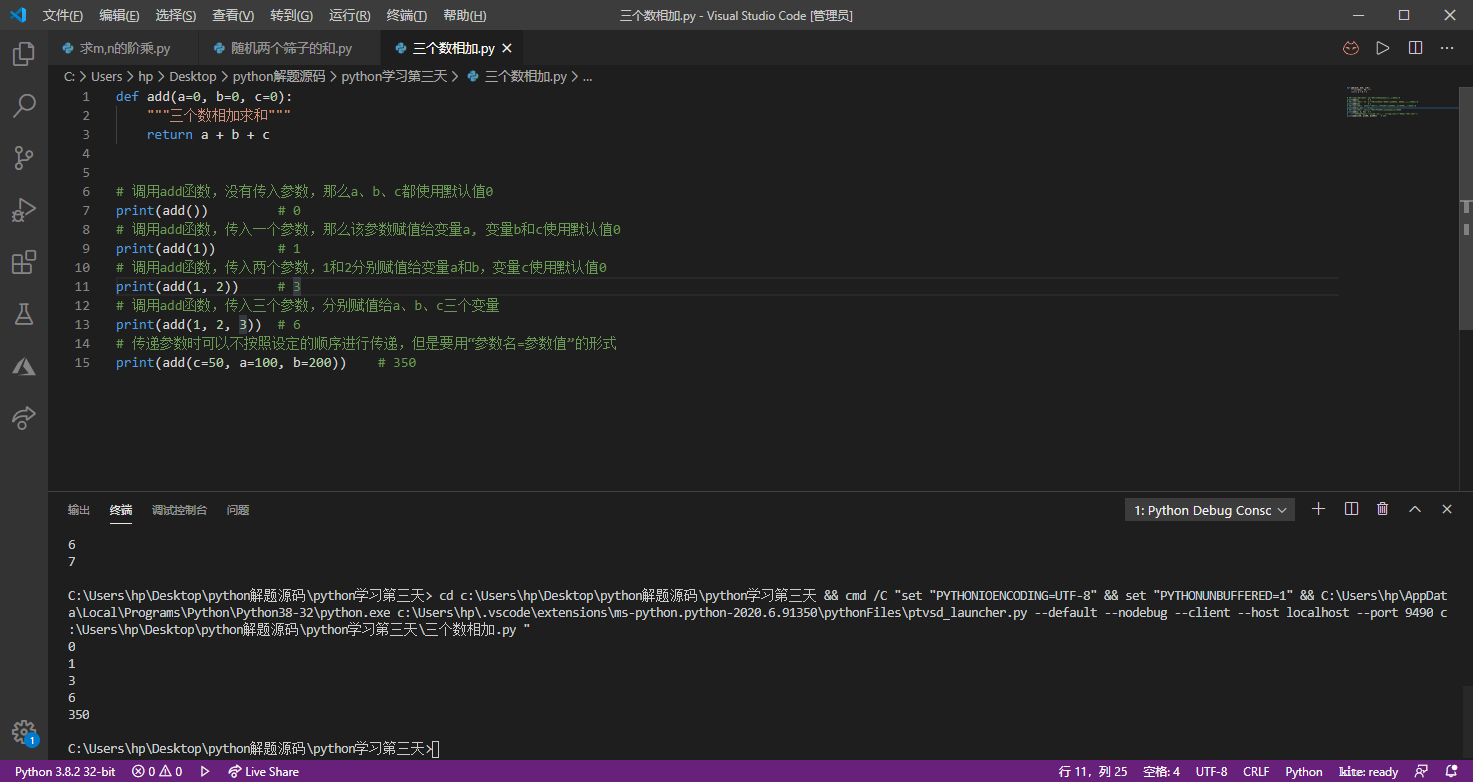Open the Manage gear menu
The width and height of the screenshot is (1473, 782).
pos(24,731)
